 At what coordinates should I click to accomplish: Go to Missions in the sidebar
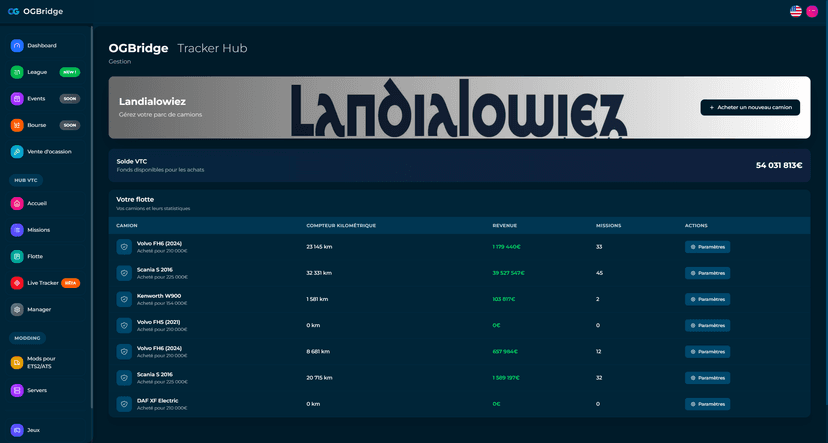[38, 230]
